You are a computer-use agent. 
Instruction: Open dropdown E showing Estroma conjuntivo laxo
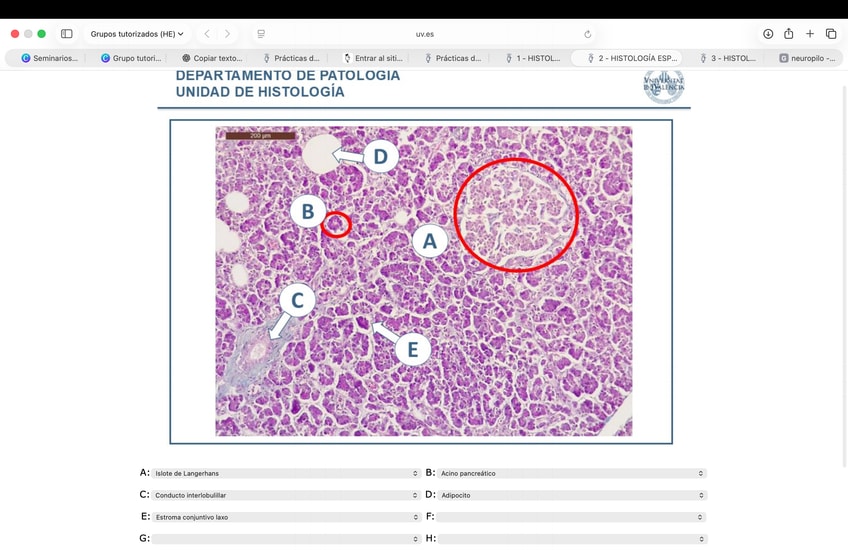coord(286,517)
